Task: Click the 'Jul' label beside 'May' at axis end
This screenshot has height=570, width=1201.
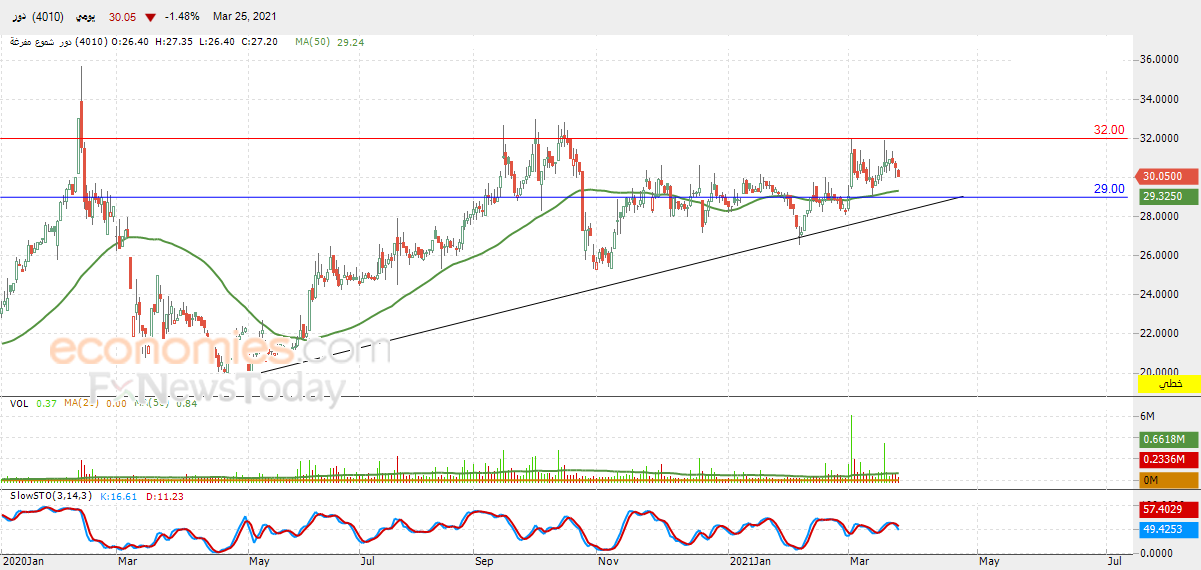Action: [x=1113, y=562]
